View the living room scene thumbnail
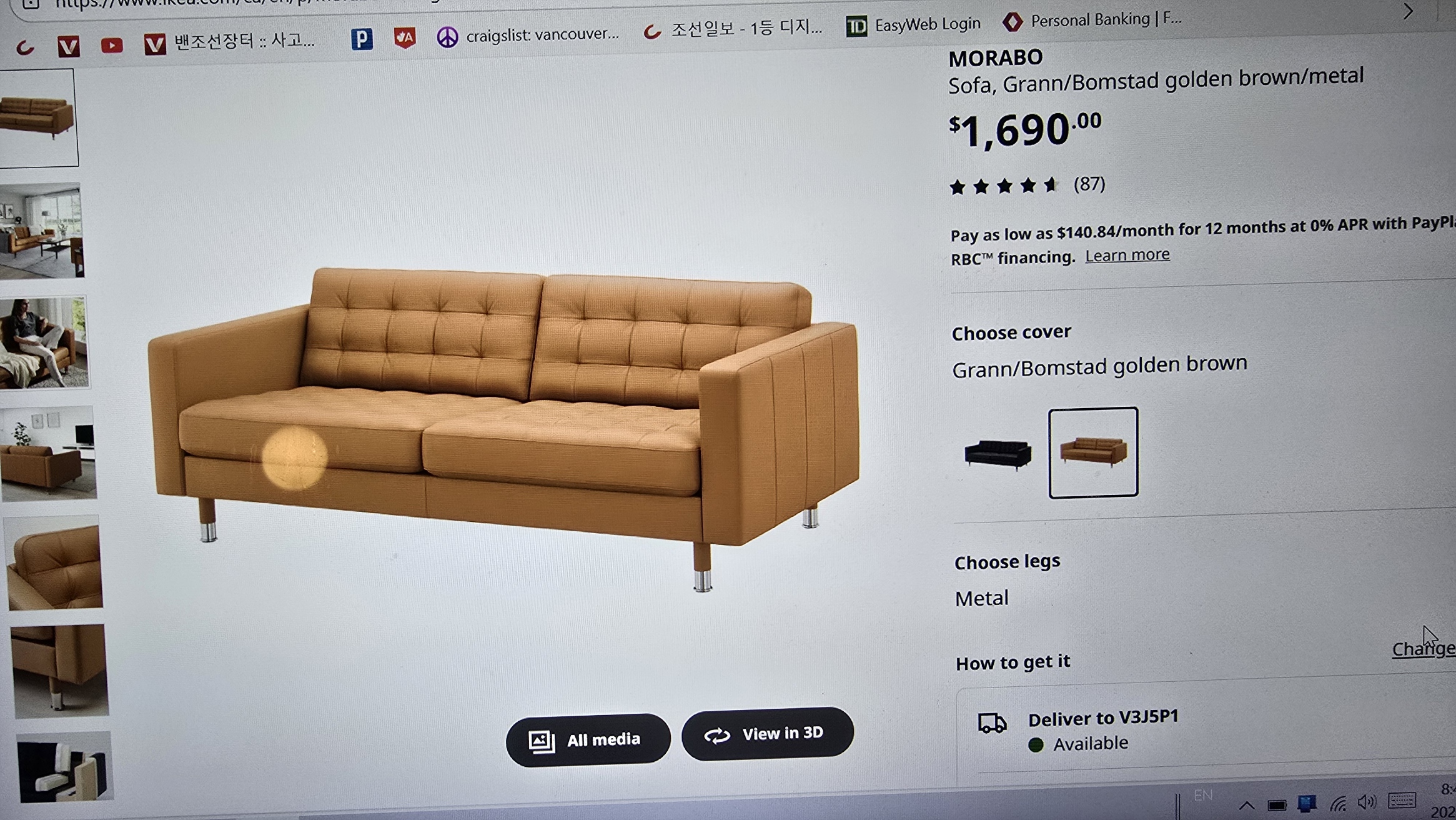The height and width of the screenshot is (820, 1456). 41,231
